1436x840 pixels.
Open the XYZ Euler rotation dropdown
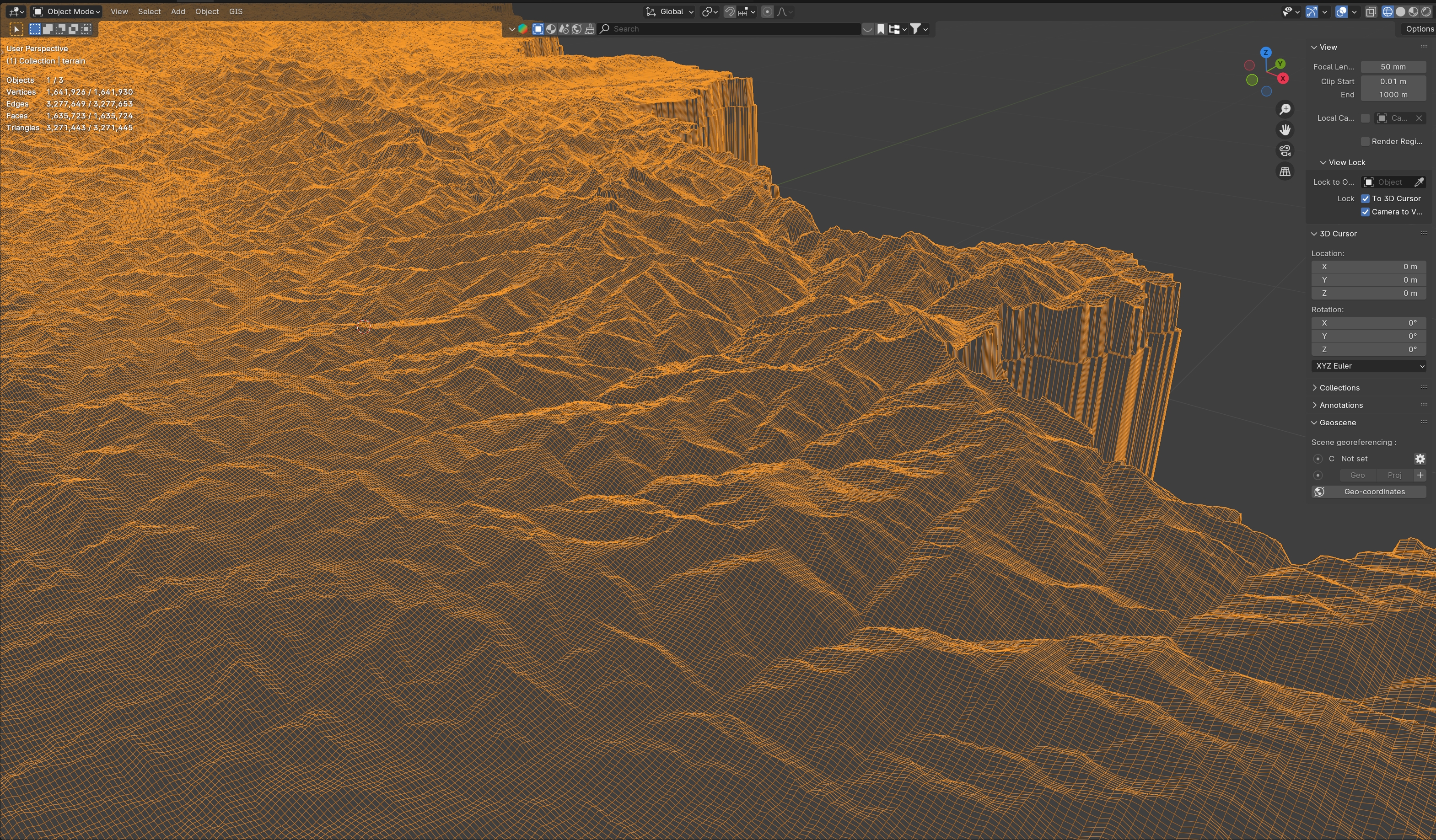tap(1368, 366)
